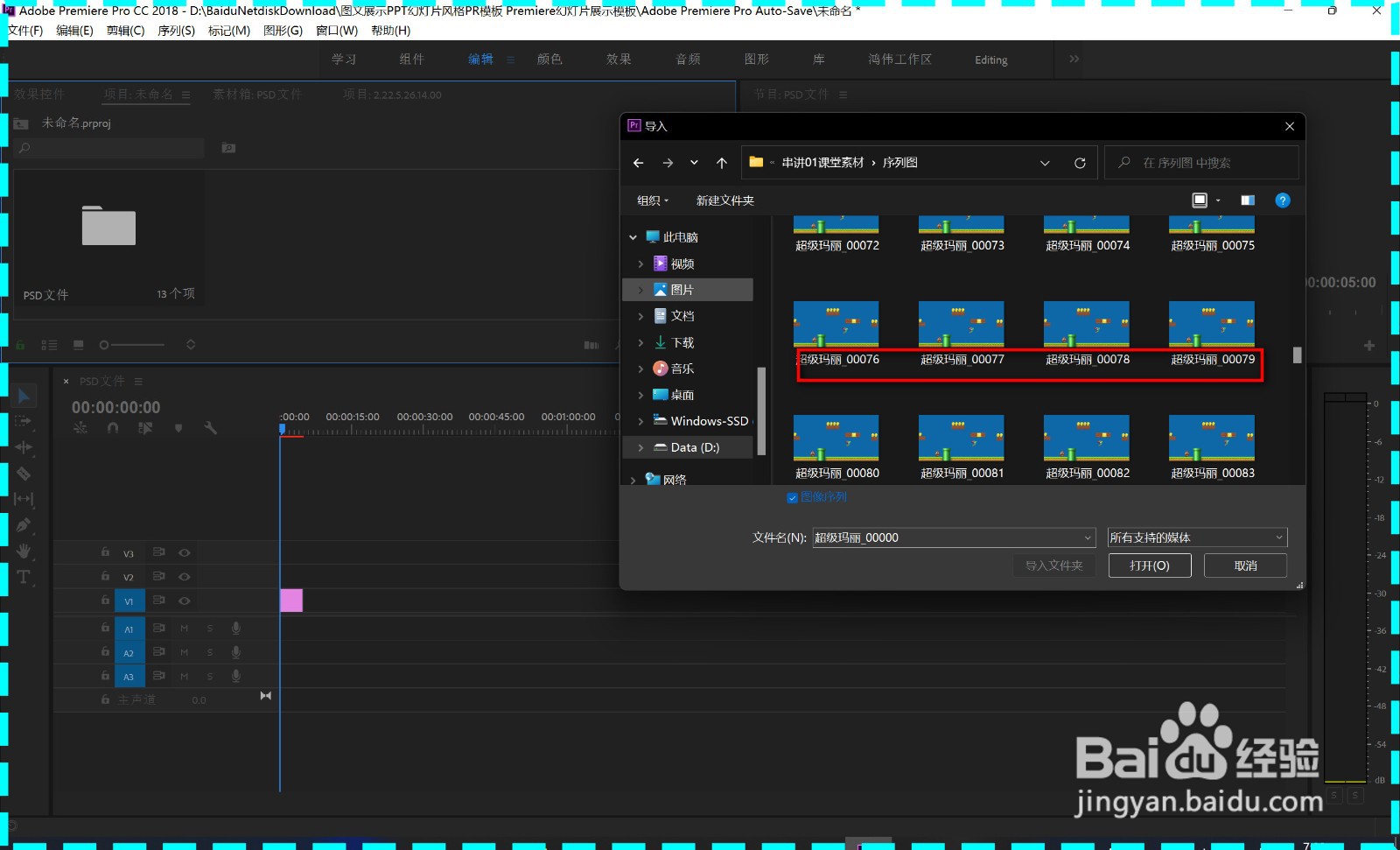Click project panel sort icons button

[191, 345]
